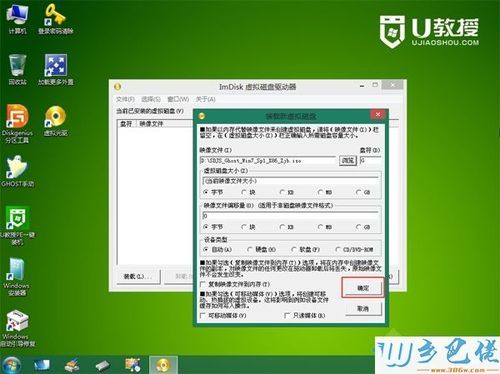Open the 回收站 recycle bin icon
Screen dimensions: 500x374
pos(17,69)
